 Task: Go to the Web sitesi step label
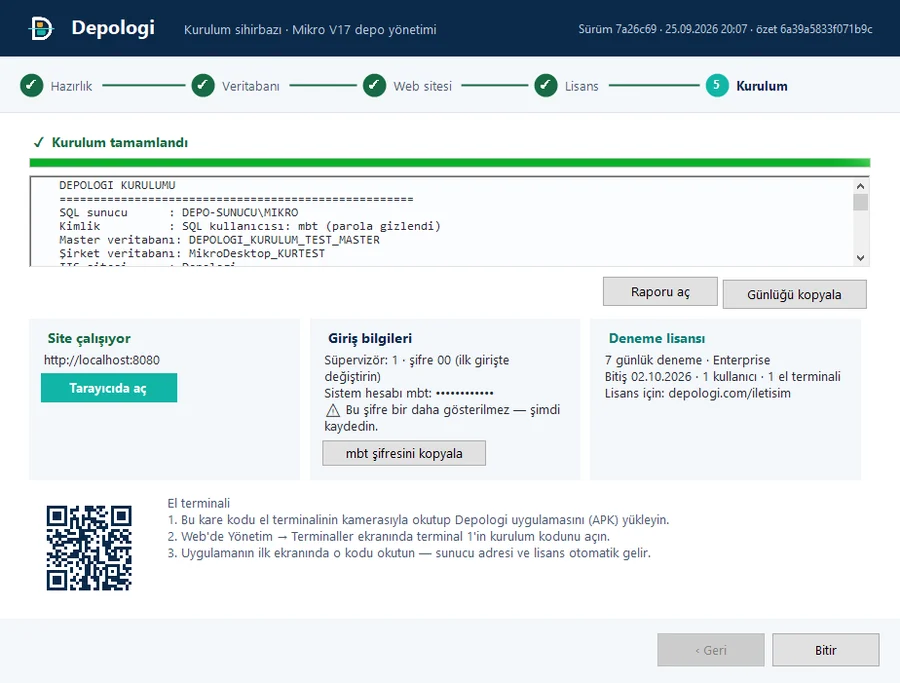tap(422, 86)
